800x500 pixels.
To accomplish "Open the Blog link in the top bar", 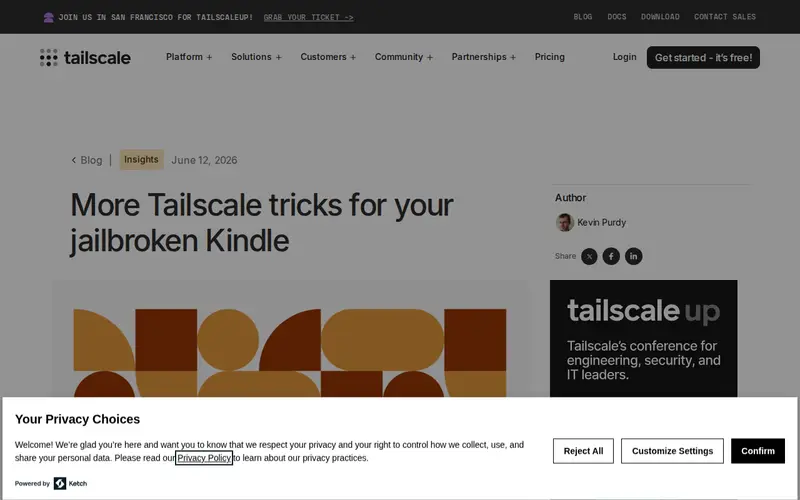I will (x=583, y=17).
